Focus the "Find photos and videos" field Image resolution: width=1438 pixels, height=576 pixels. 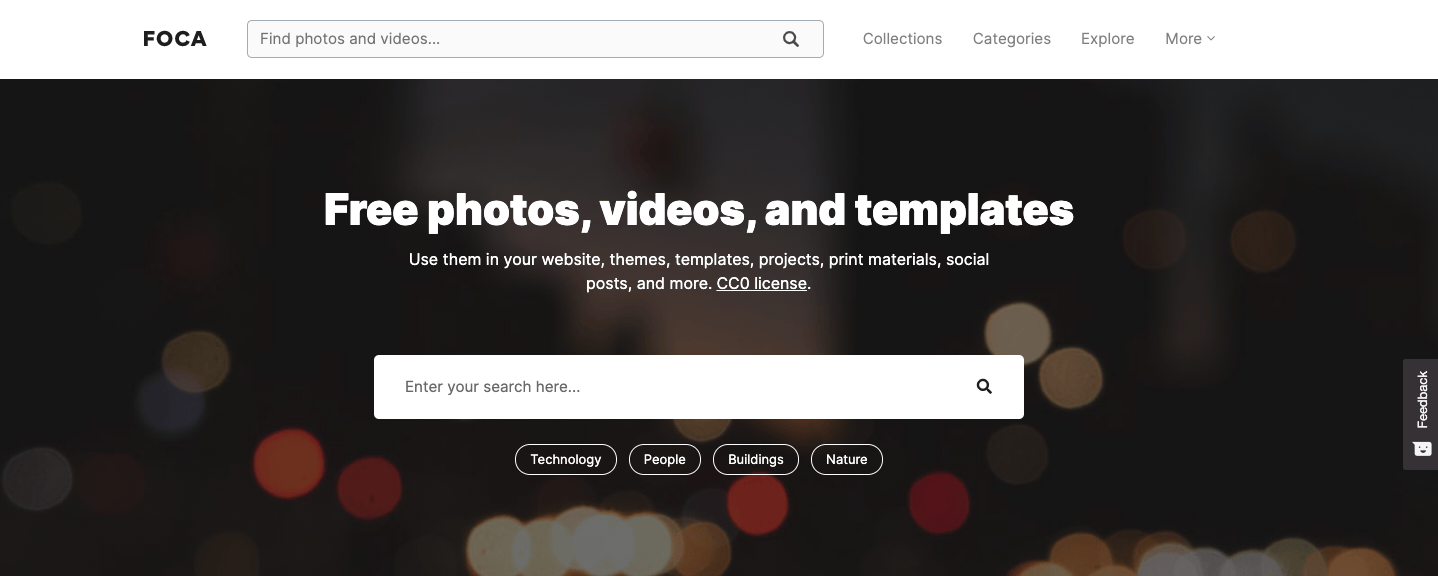[510, 39]
